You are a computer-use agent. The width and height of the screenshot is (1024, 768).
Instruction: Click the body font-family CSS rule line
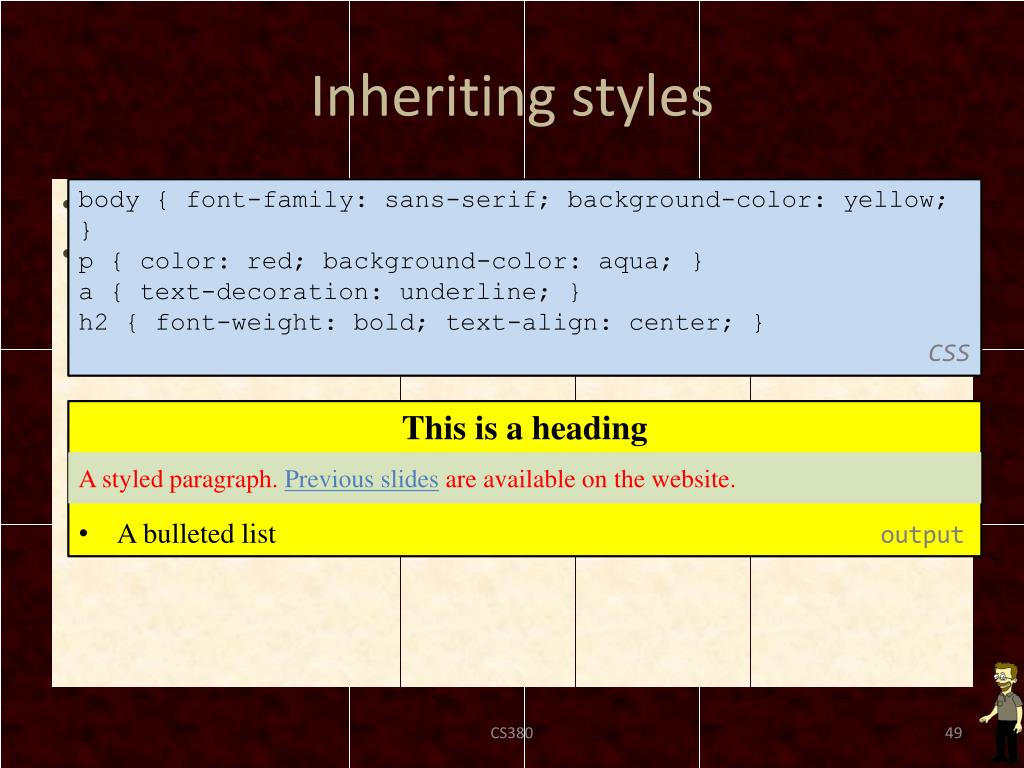click(512, 200)
